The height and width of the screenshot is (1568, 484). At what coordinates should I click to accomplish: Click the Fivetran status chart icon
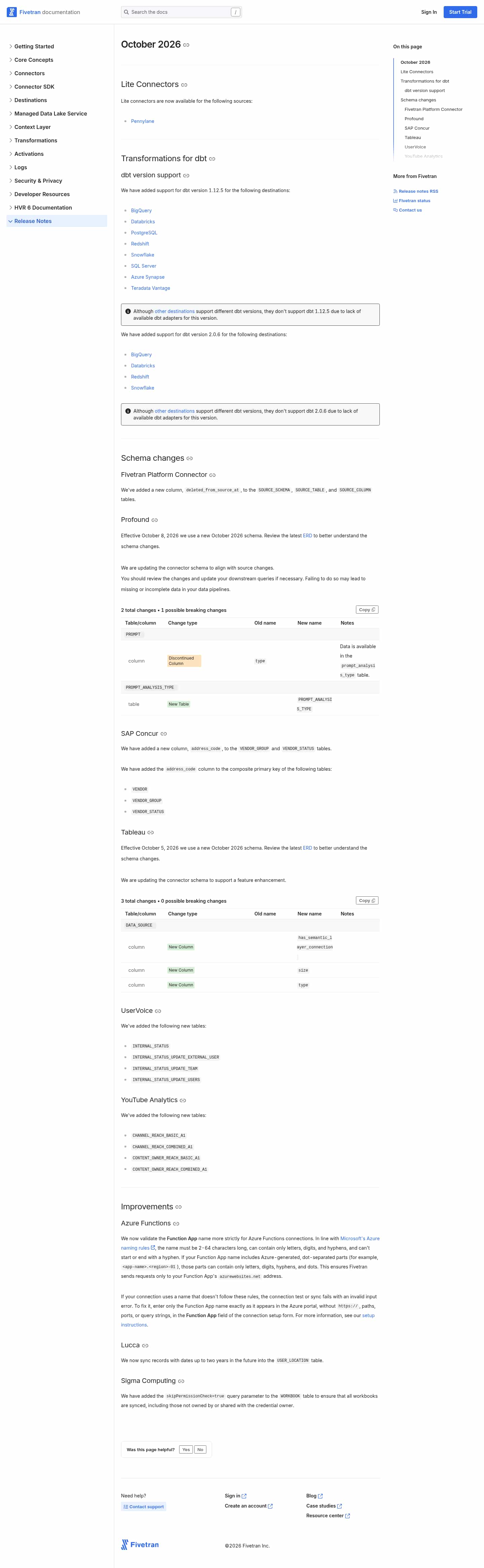click(x=395, y=201)
